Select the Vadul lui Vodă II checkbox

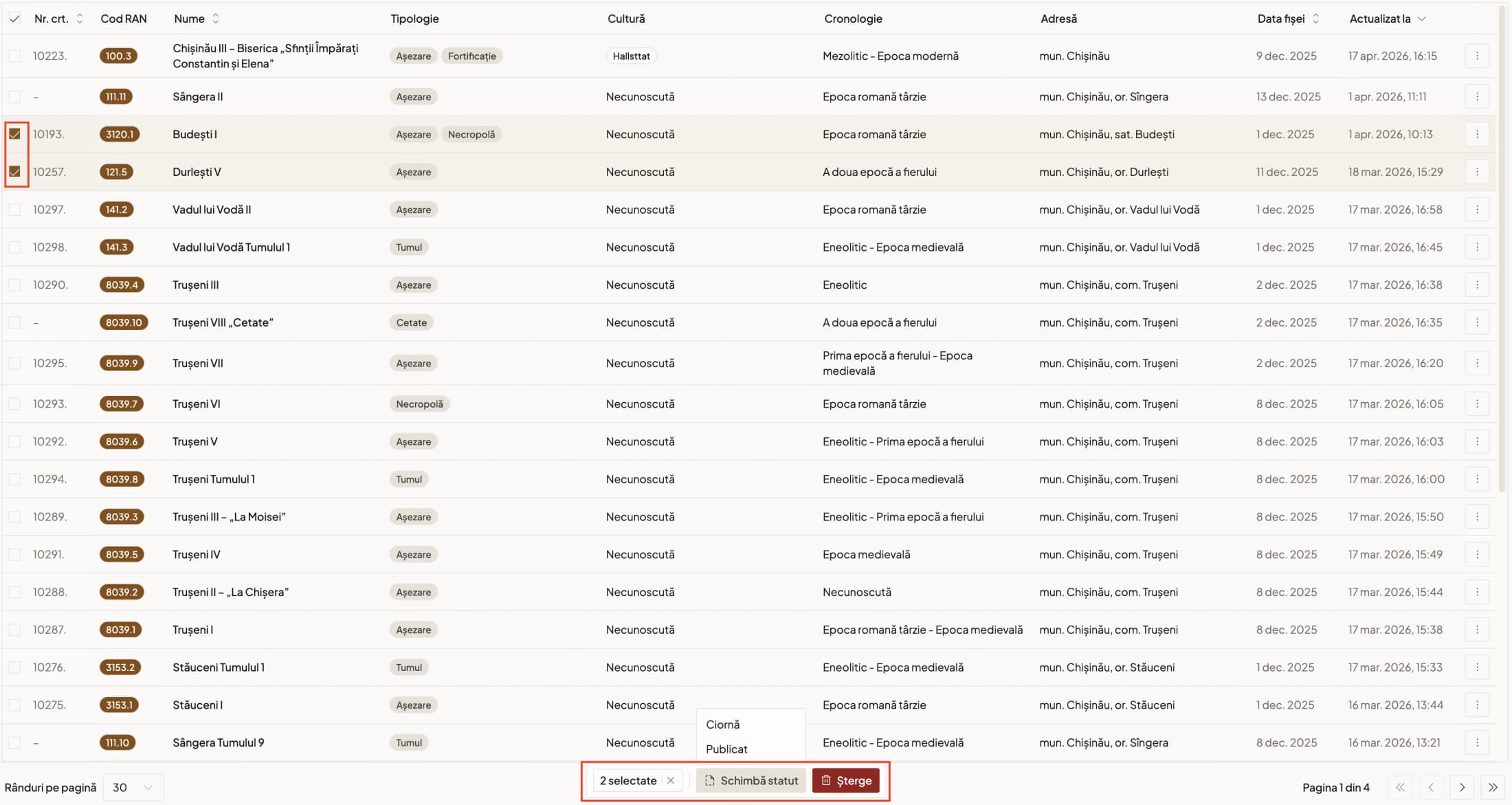(x=14, y=210)
